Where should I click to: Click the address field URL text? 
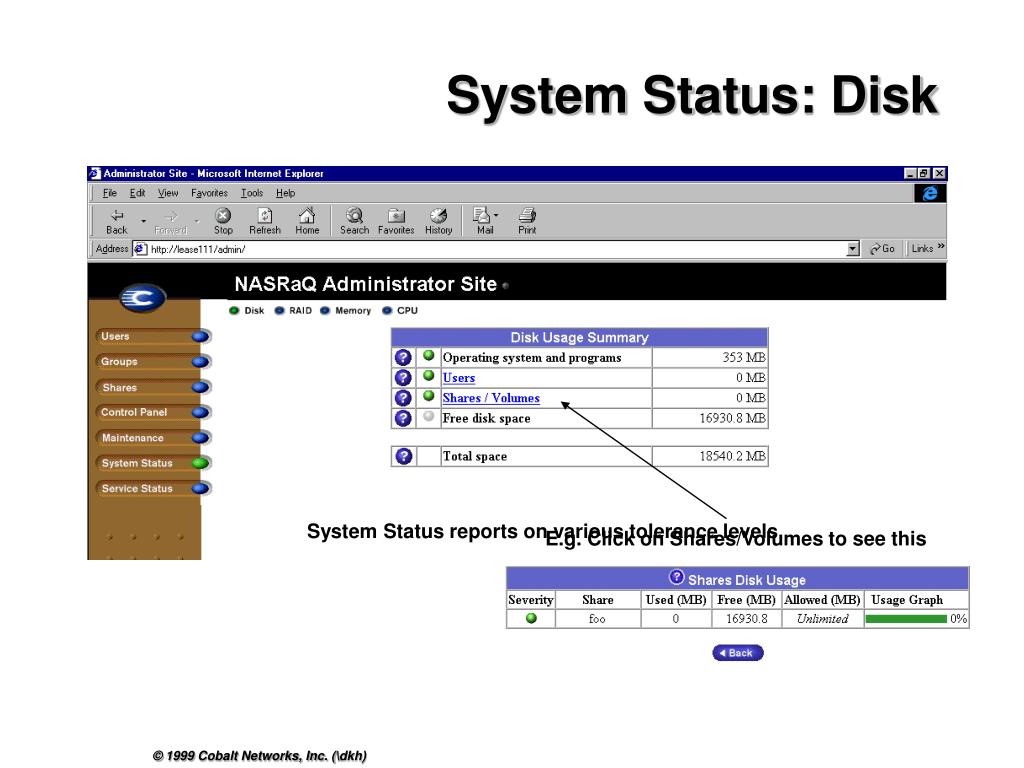tap(198, 249)
